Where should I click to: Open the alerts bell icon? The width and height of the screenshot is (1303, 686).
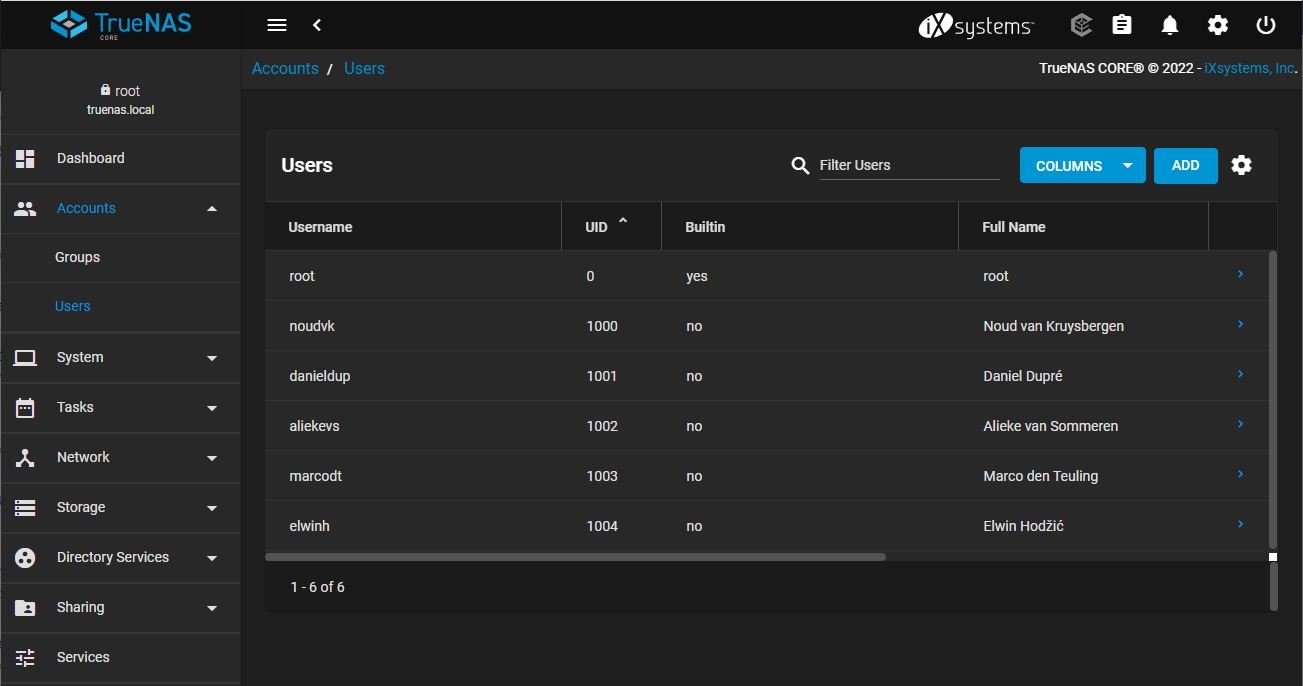tap(1170, 25)
